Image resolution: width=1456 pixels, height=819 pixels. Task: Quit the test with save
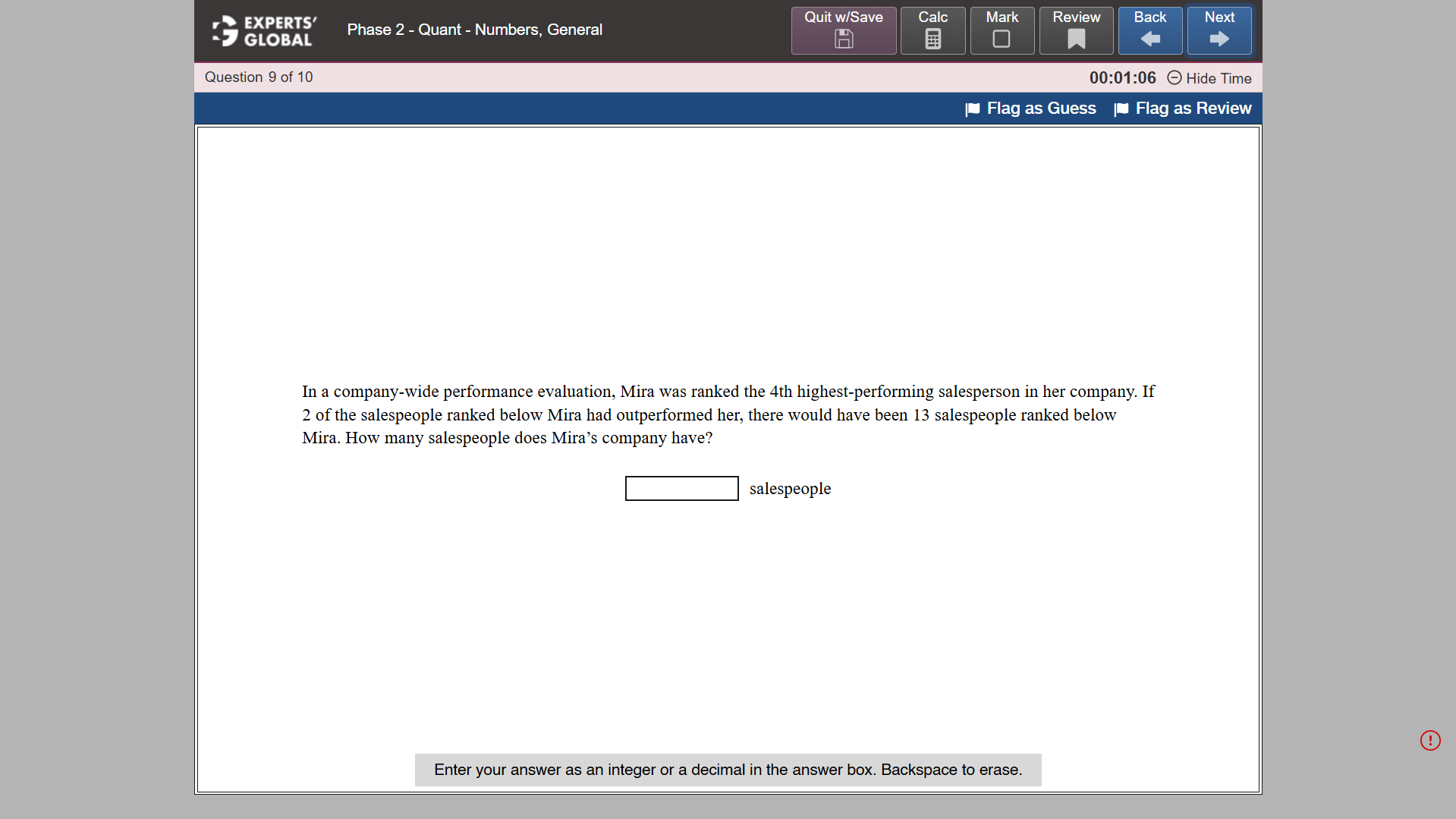[843, 30]
